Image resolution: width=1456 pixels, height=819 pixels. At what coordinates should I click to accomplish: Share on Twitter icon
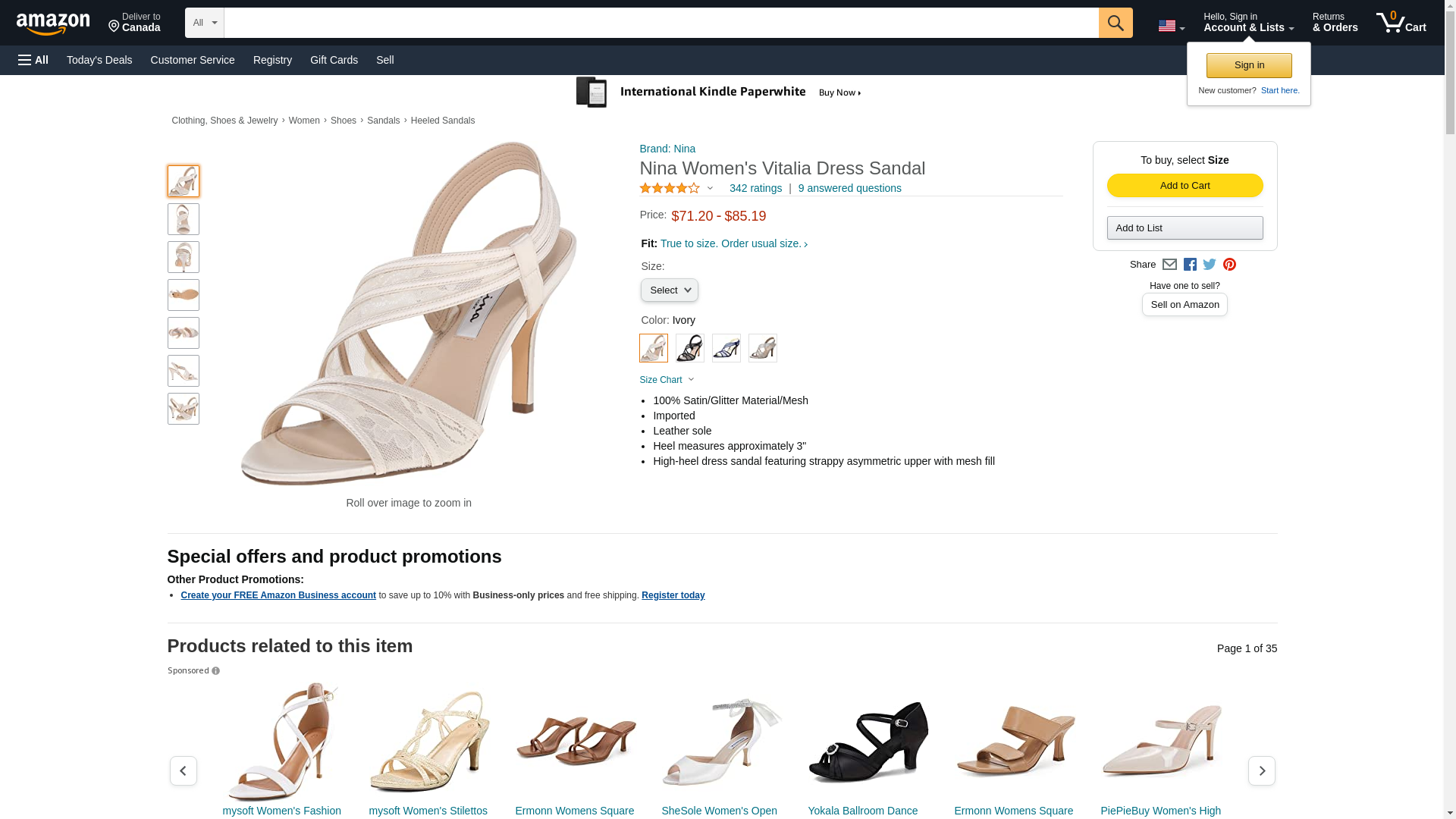pyautogui.click(x=1210, y=265)
